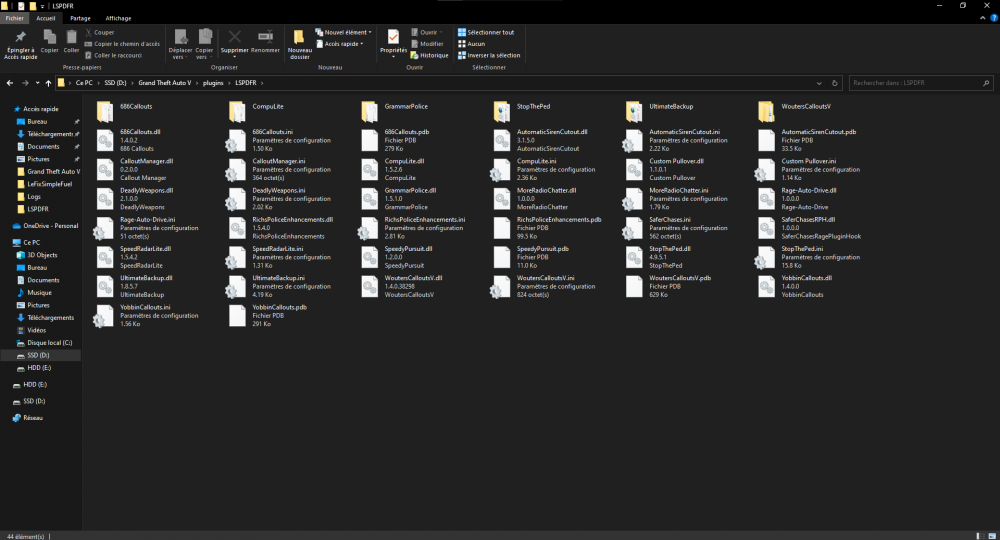This screenshot has width=1000, height=540.
Task: Click Copier le chemin d'accès
Action: [122, 44]
